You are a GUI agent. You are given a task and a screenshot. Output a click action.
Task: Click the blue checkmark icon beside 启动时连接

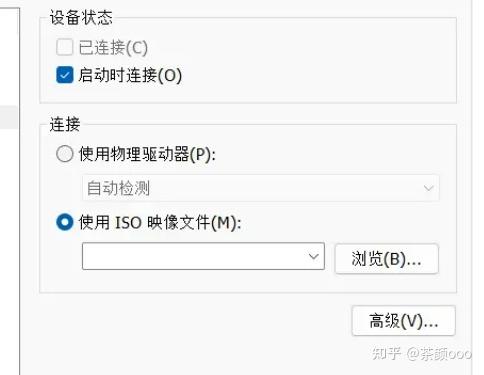(64, 75)
